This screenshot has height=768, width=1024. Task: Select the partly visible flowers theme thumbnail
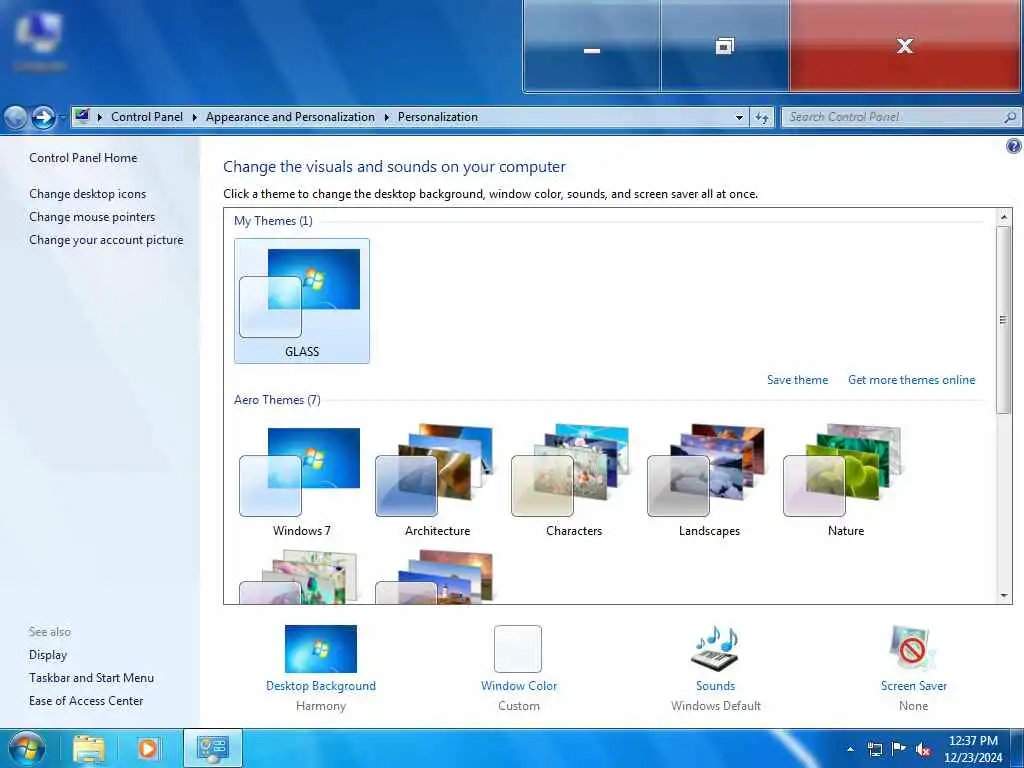300,576
